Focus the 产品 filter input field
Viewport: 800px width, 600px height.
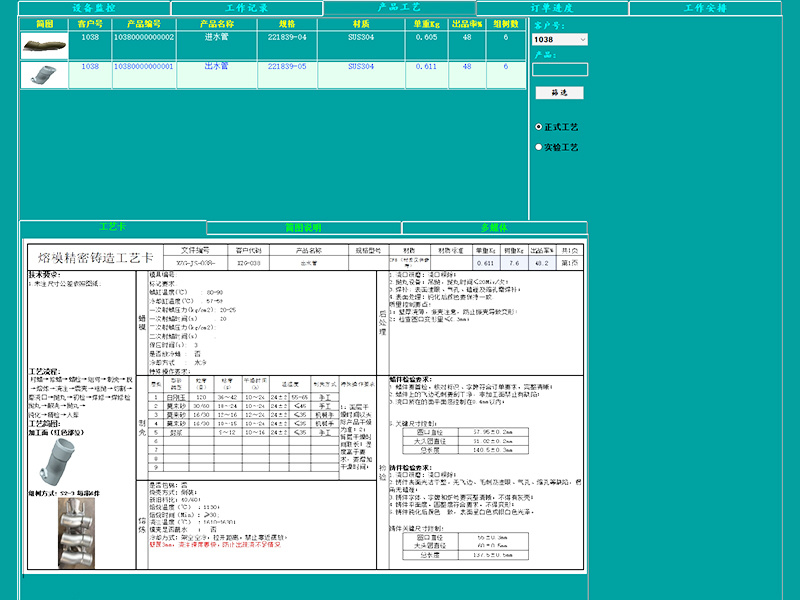(x=560, y=69)
